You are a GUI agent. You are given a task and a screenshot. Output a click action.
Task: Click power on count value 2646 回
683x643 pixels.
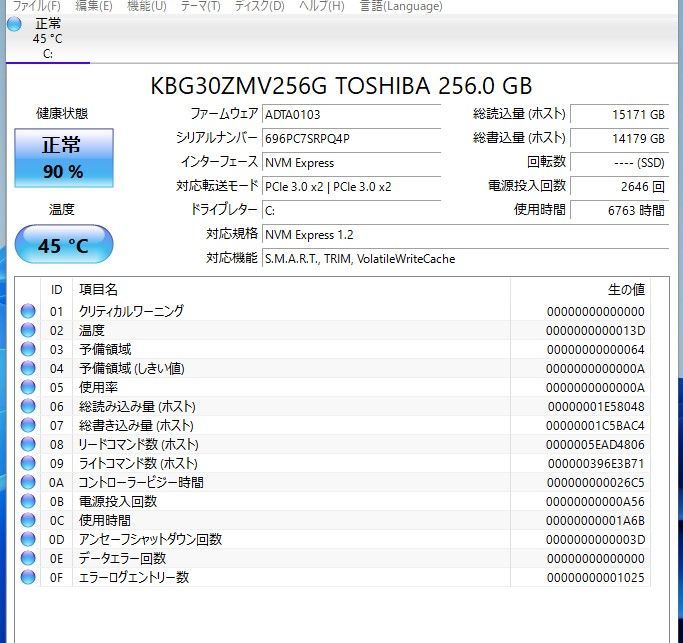click(619, 187)
